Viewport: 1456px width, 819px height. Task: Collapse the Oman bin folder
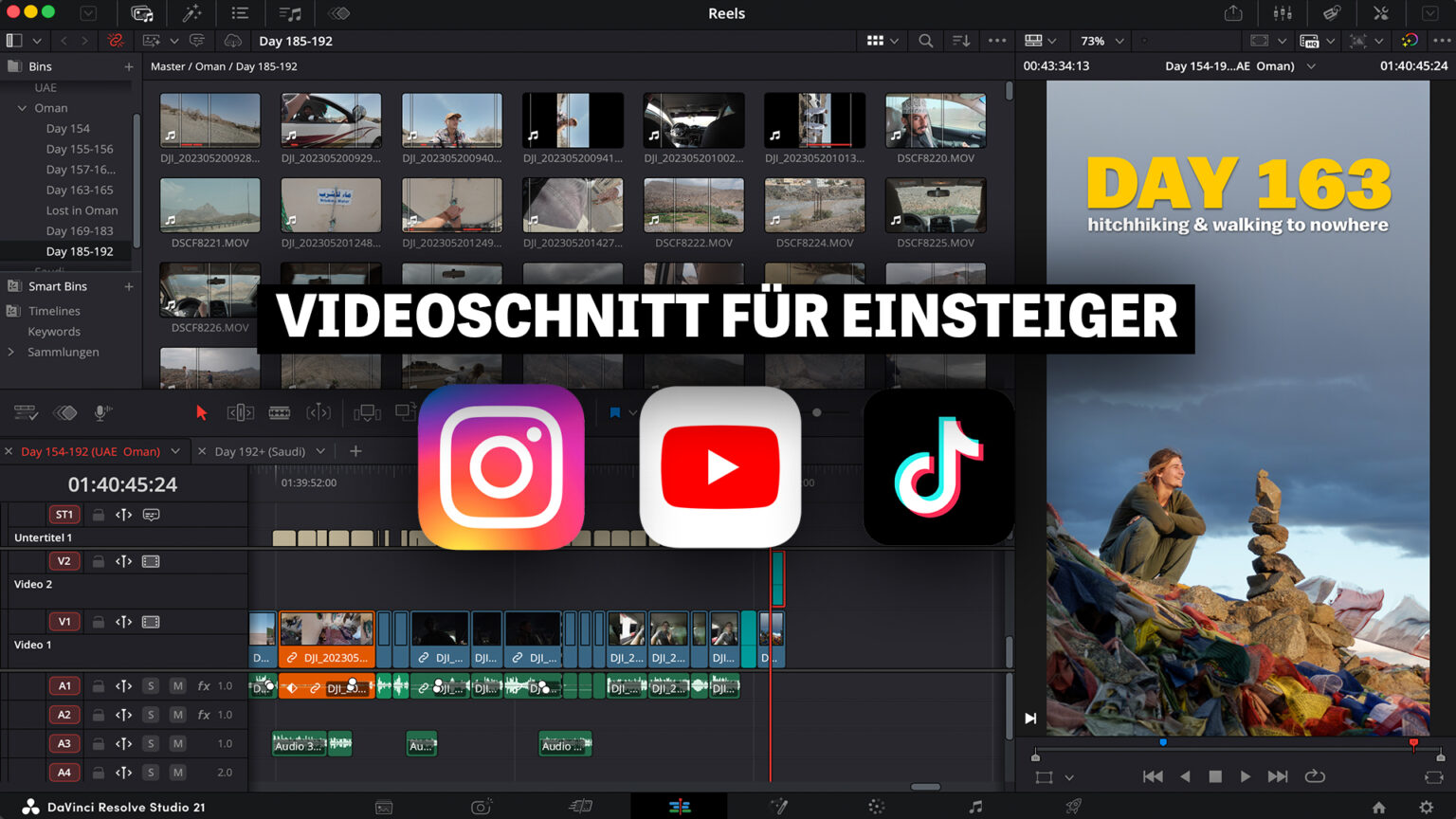[x=22, y=108]
